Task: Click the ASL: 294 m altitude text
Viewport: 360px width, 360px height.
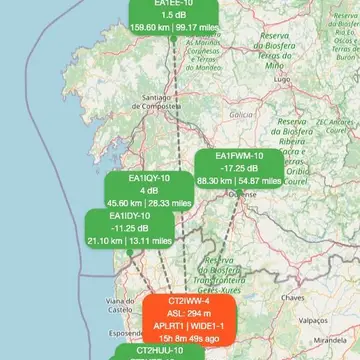Action: point(189,313)
